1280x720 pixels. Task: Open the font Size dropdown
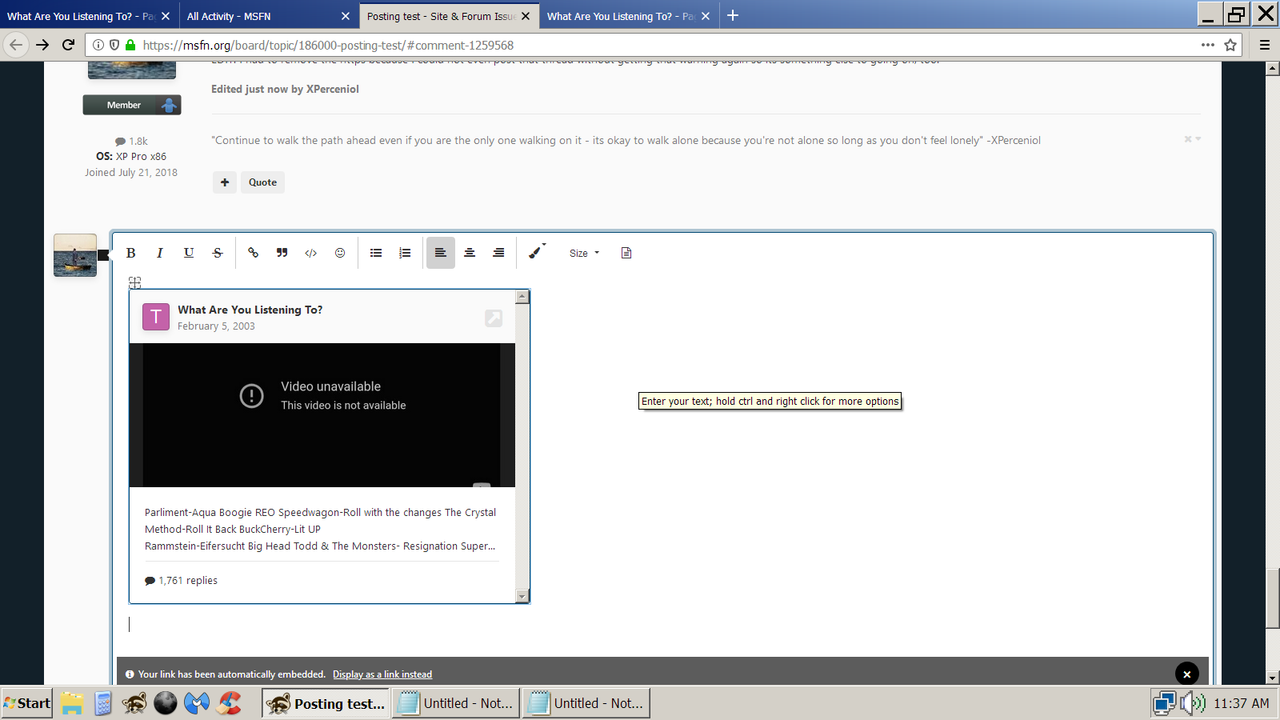coord(584,253)
